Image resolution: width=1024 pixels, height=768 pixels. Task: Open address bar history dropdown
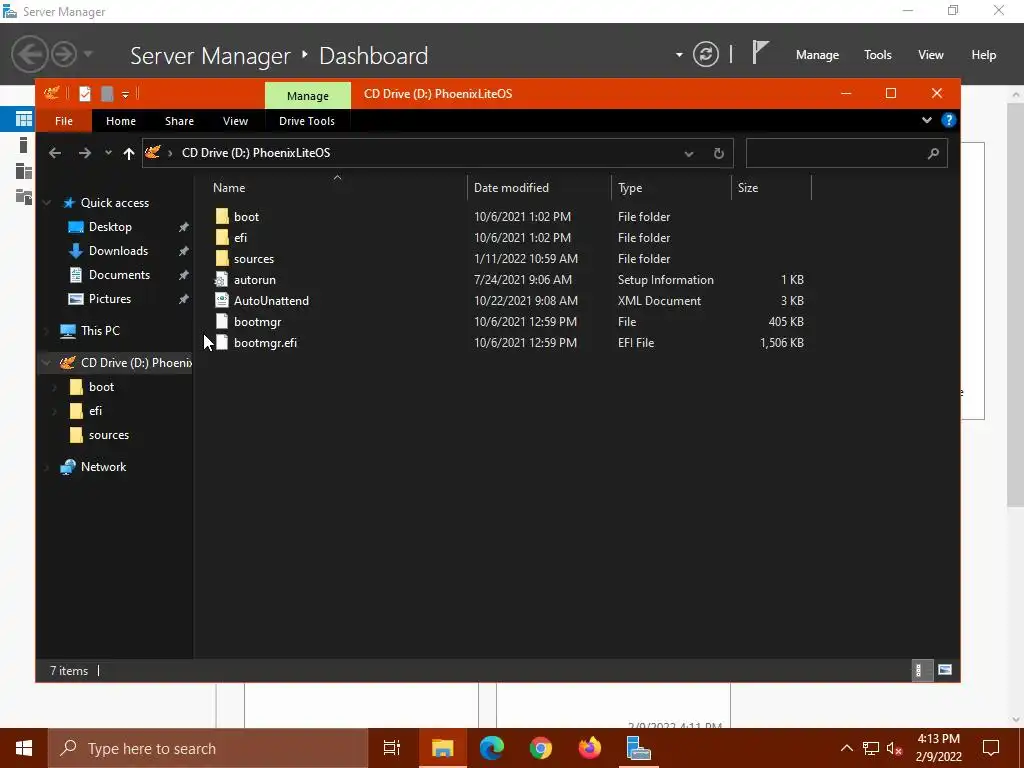point(688,153)
